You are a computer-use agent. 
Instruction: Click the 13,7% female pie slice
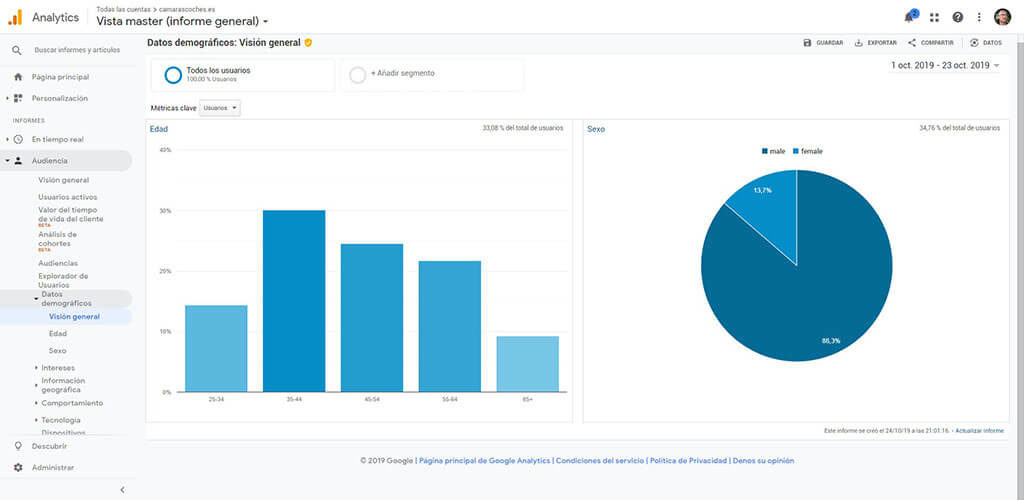point(770,208)
